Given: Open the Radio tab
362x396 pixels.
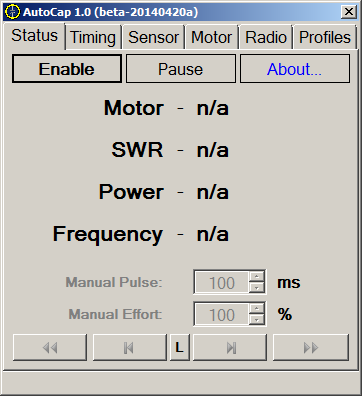Looking at the screenshot, I should pyautogui.click(x=266, y=37).
